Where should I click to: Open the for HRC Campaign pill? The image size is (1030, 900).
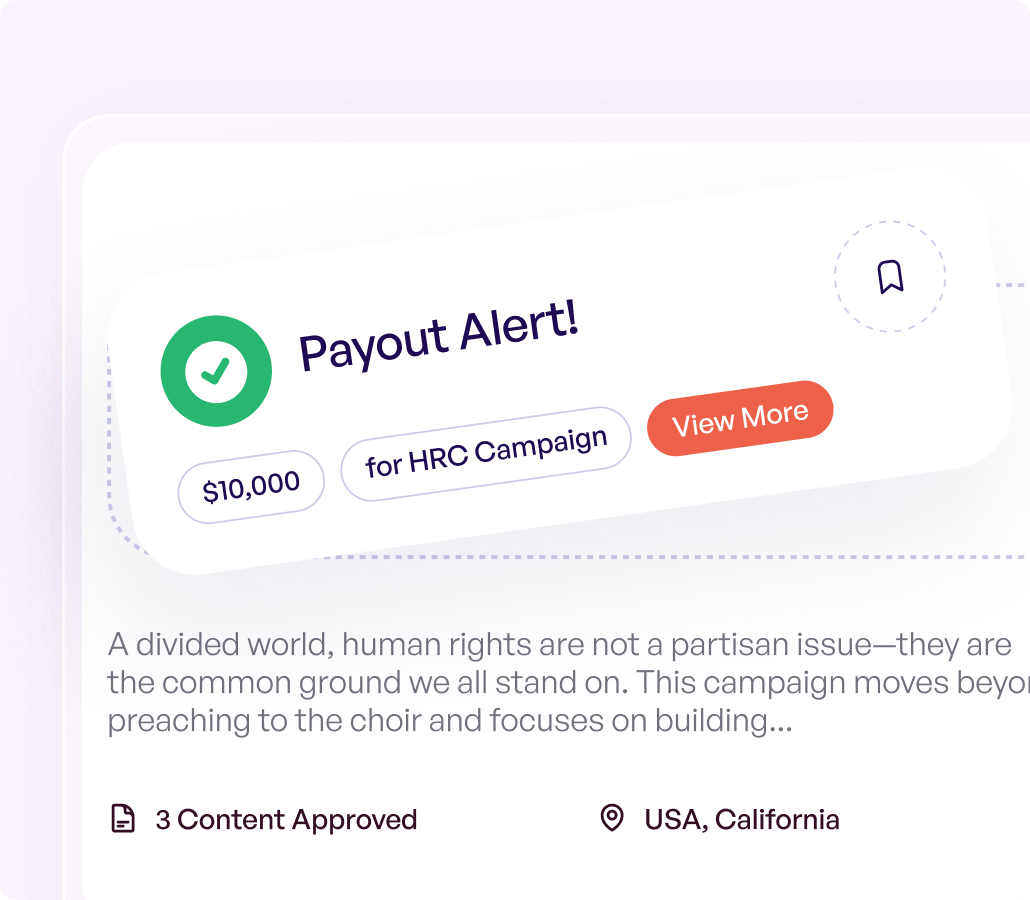[485, 440]
